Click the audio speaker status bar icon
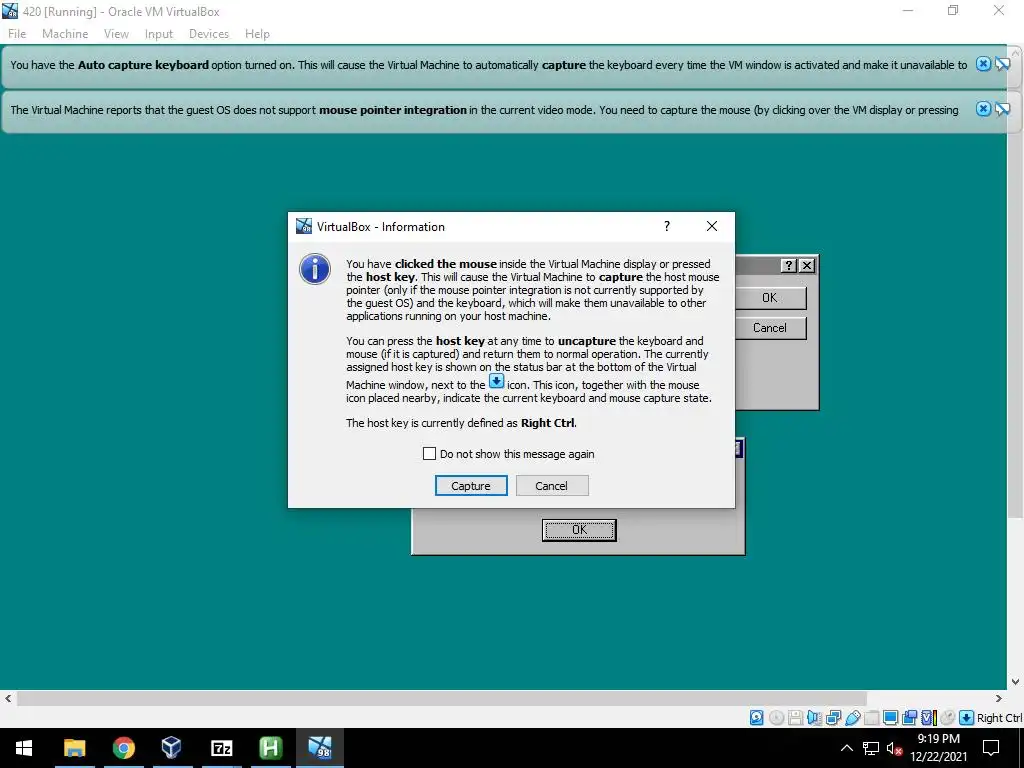This screenshot has width=1024, height=768. [814, 717]
